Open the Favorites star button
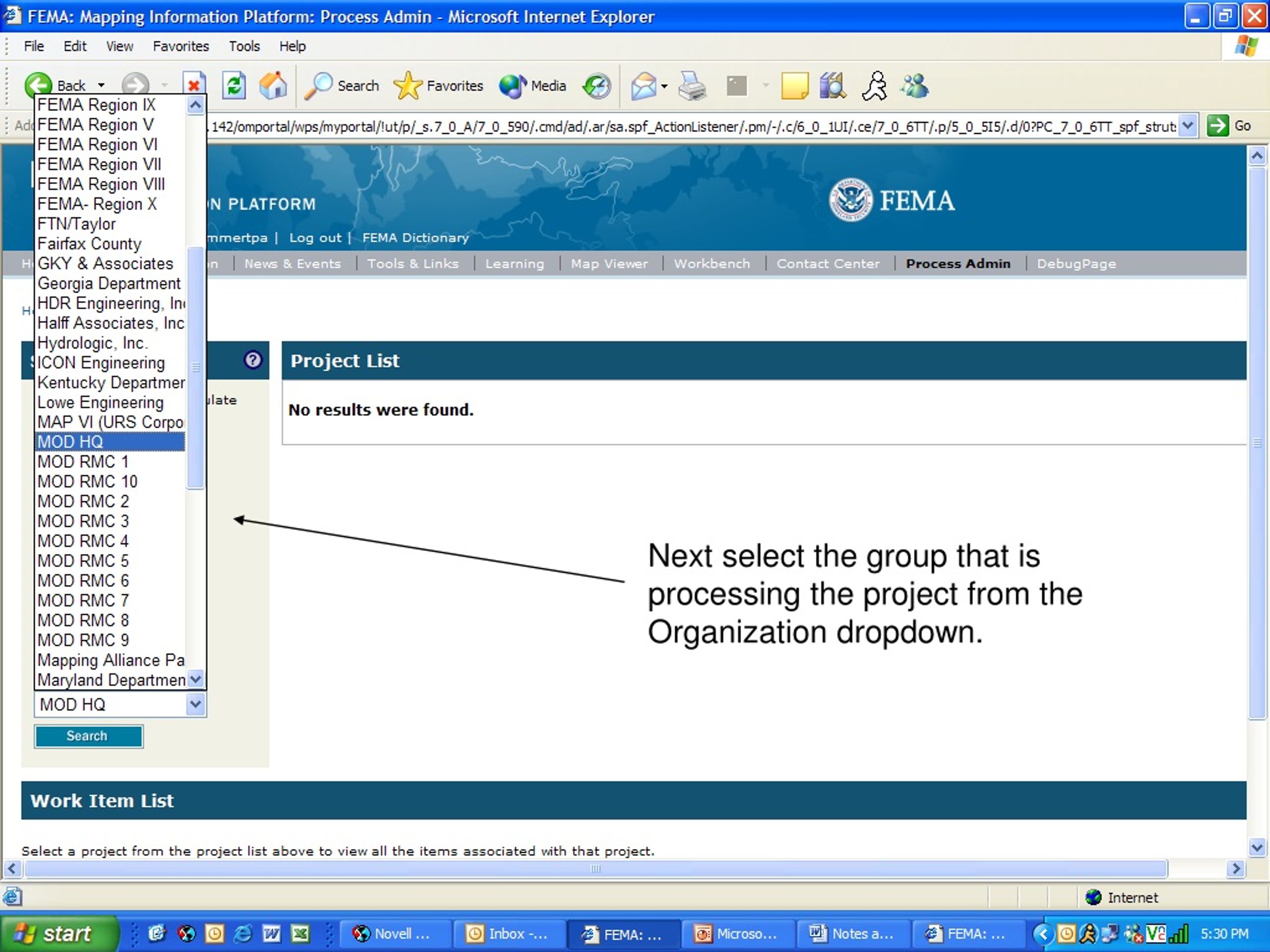This screenshot has width=1270, height=952. 439,85
